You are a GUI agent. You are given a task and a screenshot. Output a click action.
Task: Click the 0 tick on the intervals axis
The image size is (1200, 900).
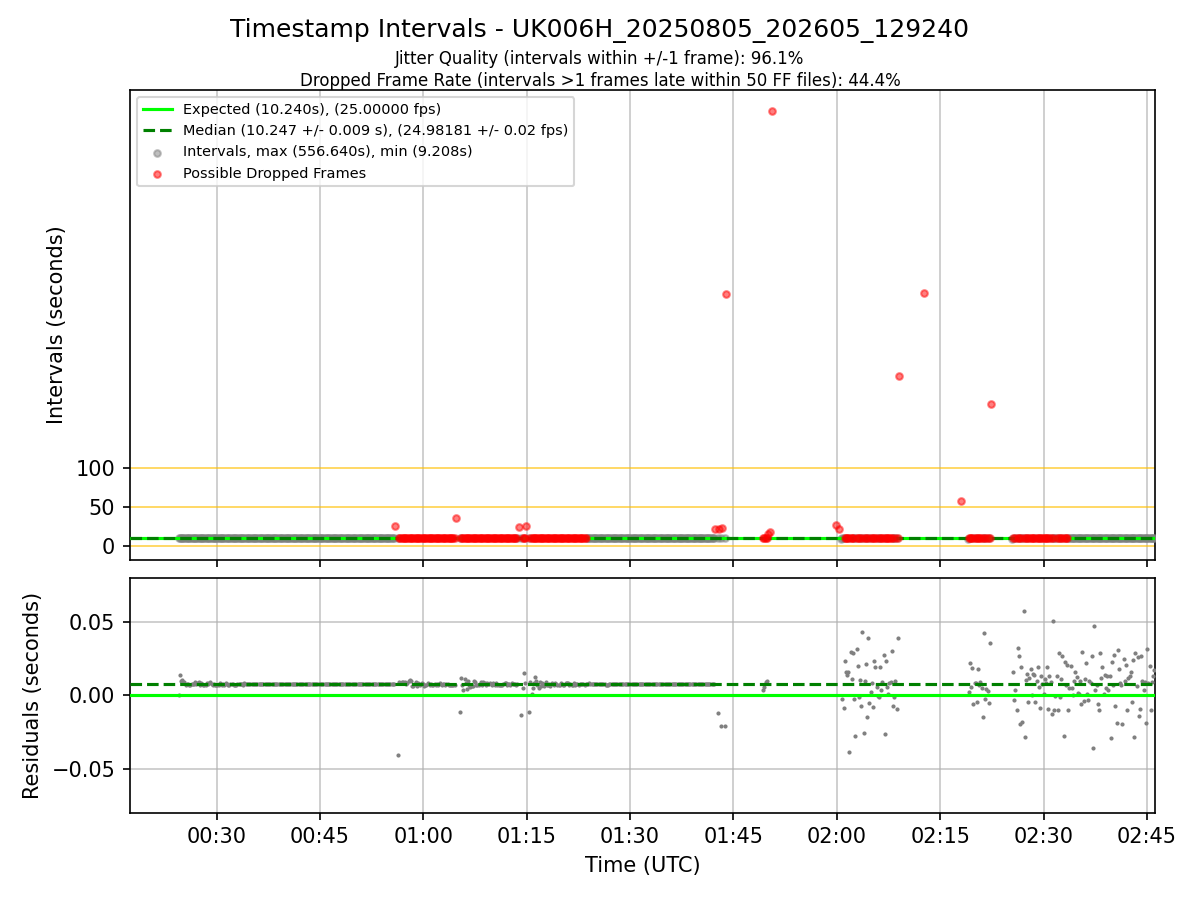110,546
